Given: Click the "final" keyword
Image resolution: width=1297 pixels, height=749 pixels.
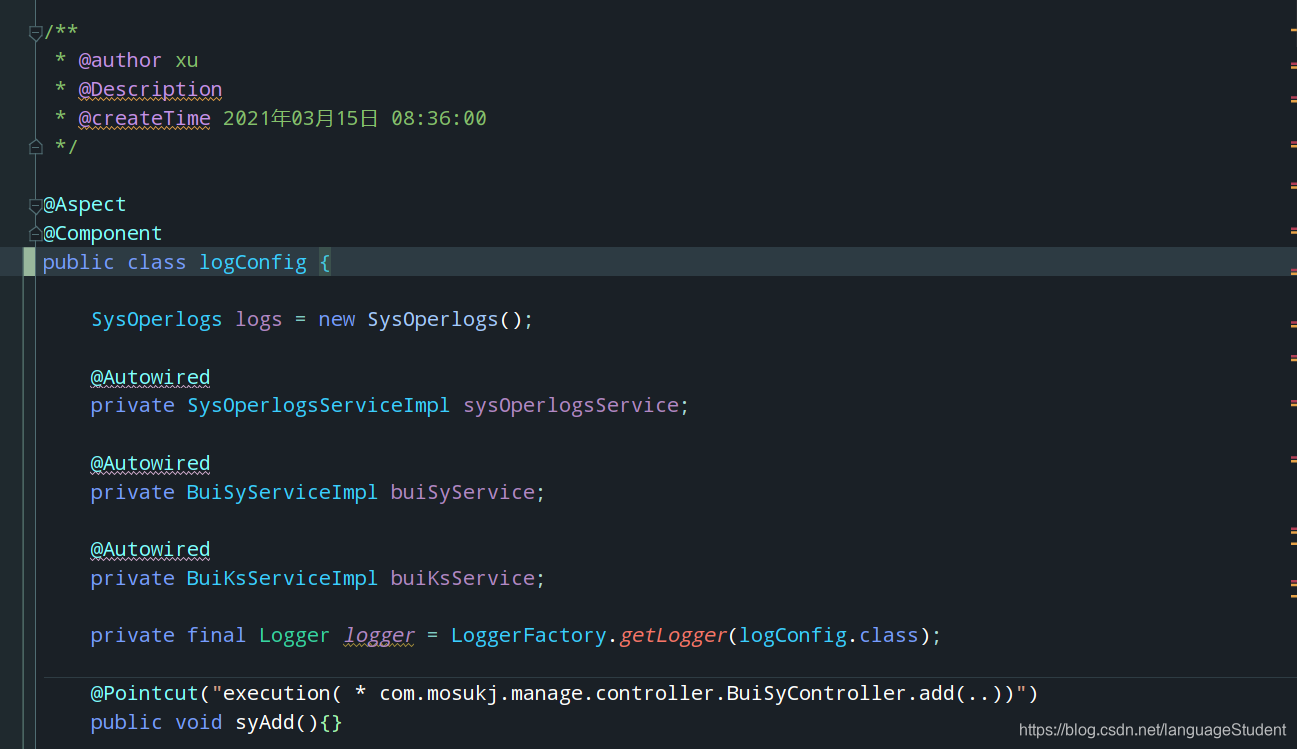Looking at the screenshot, I should coord(217,635).
